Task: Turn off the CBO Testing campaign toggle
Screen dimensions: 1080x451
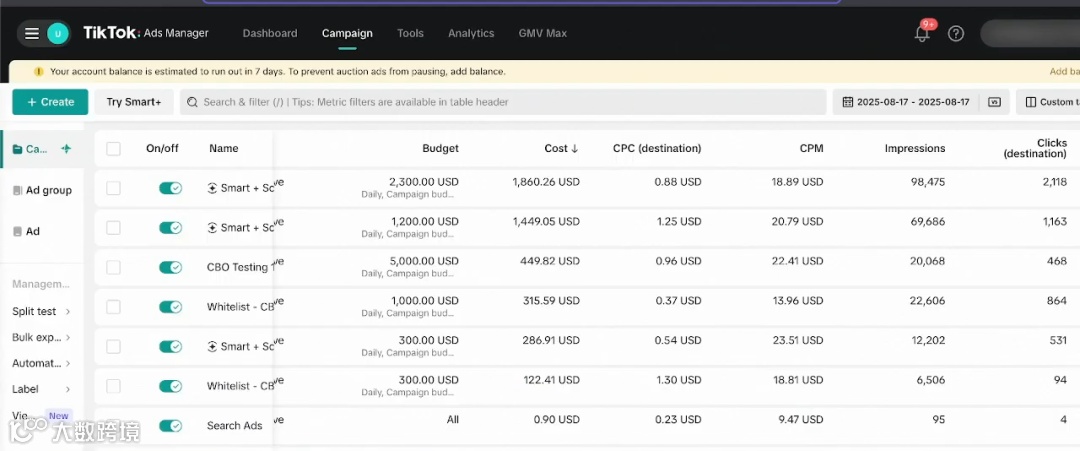Action: click(170, 267)
